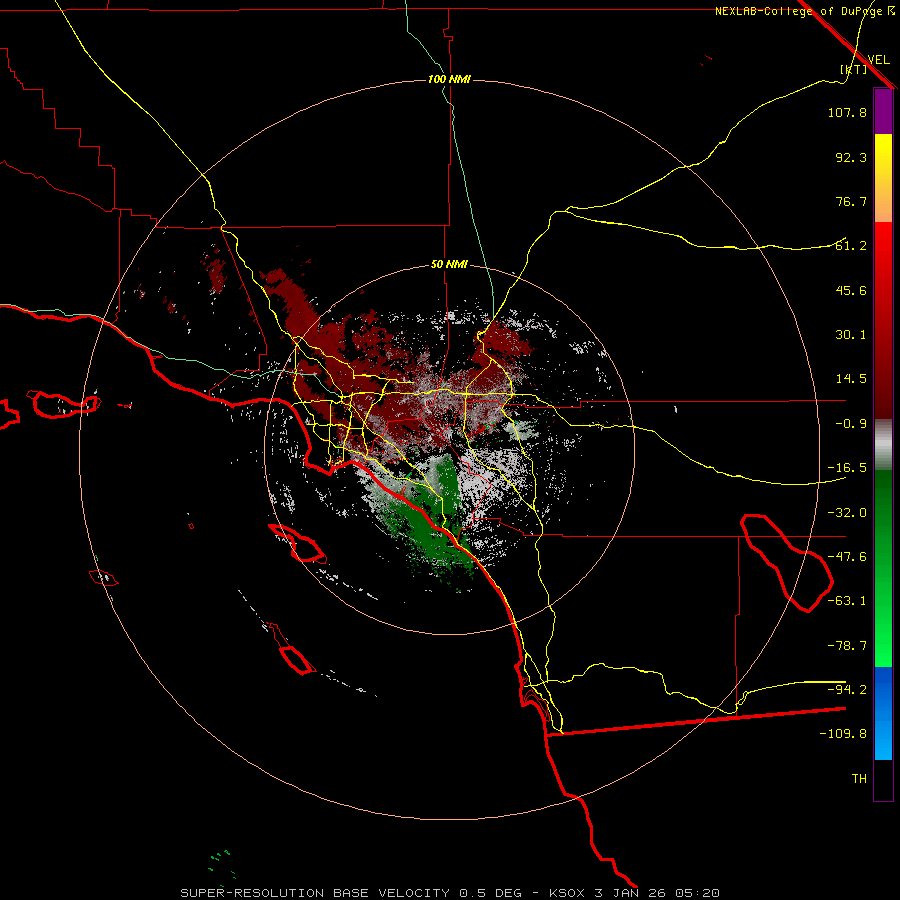Select the -16.5 value on the velocity scale
Screen dimensions: 900x900
pyautogui.click(x=847, y=468)
